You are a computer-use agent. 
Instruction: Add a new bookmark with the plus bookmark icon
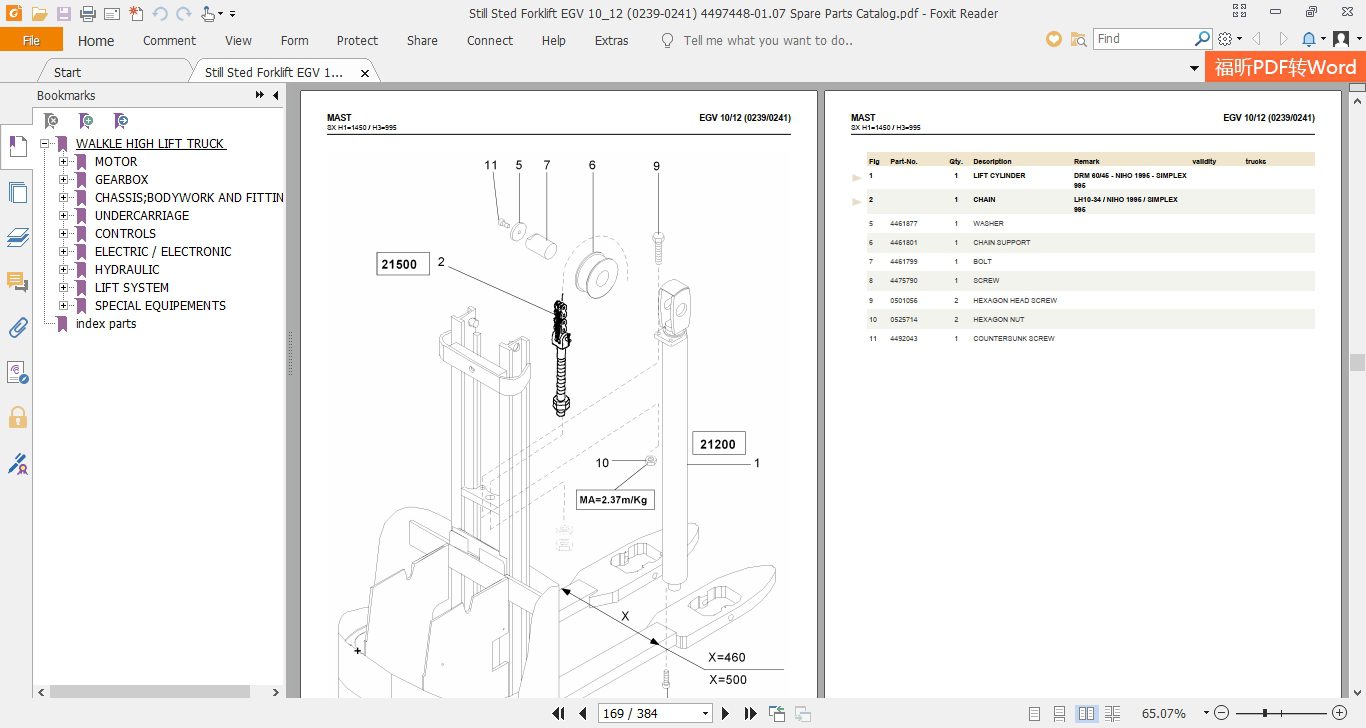[87, 121]
